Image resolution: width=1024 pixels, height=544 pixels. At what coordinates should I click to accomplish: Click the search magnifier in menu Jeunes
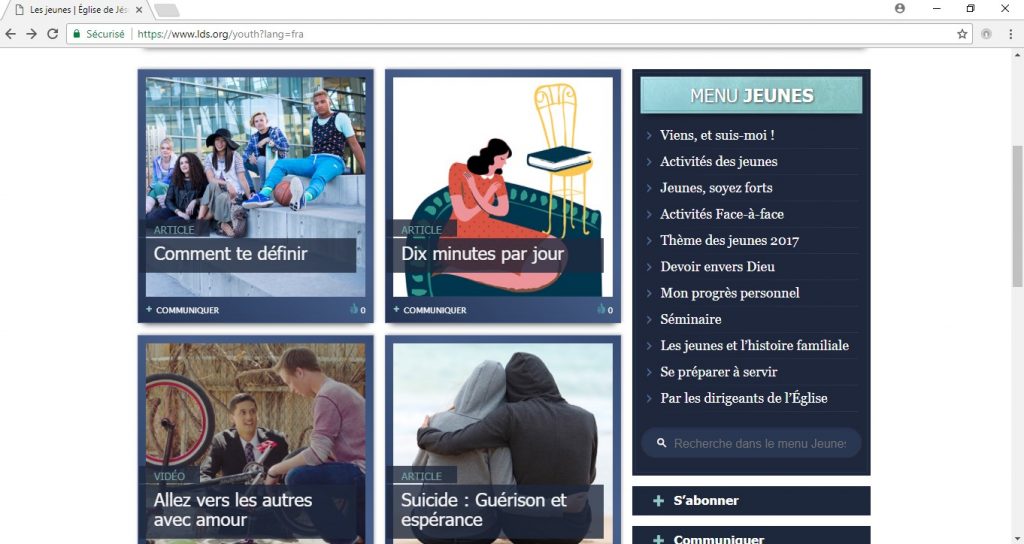(x=662, y=443)
